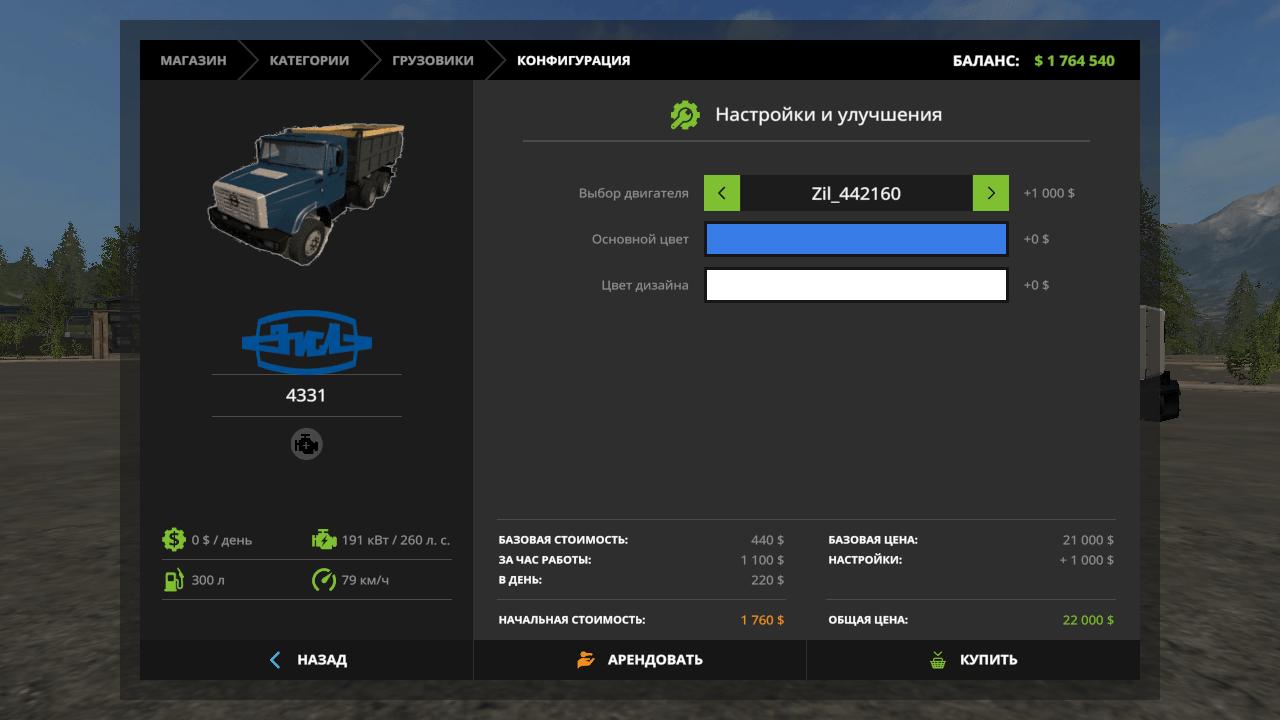Click the engine power icon

tap(324, 540)
